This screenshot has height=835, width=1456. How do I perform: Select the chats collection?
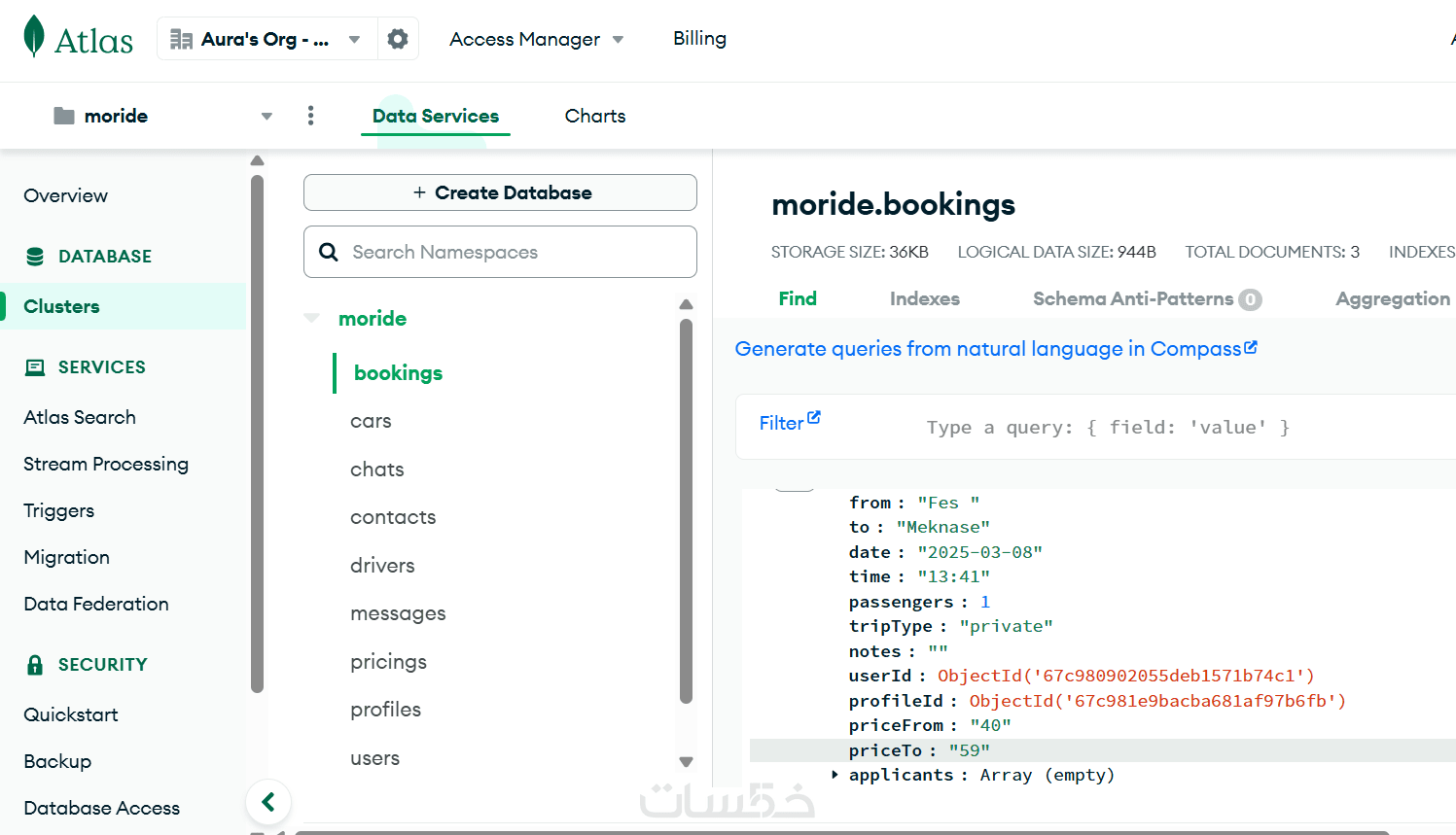tap(377, 470)
